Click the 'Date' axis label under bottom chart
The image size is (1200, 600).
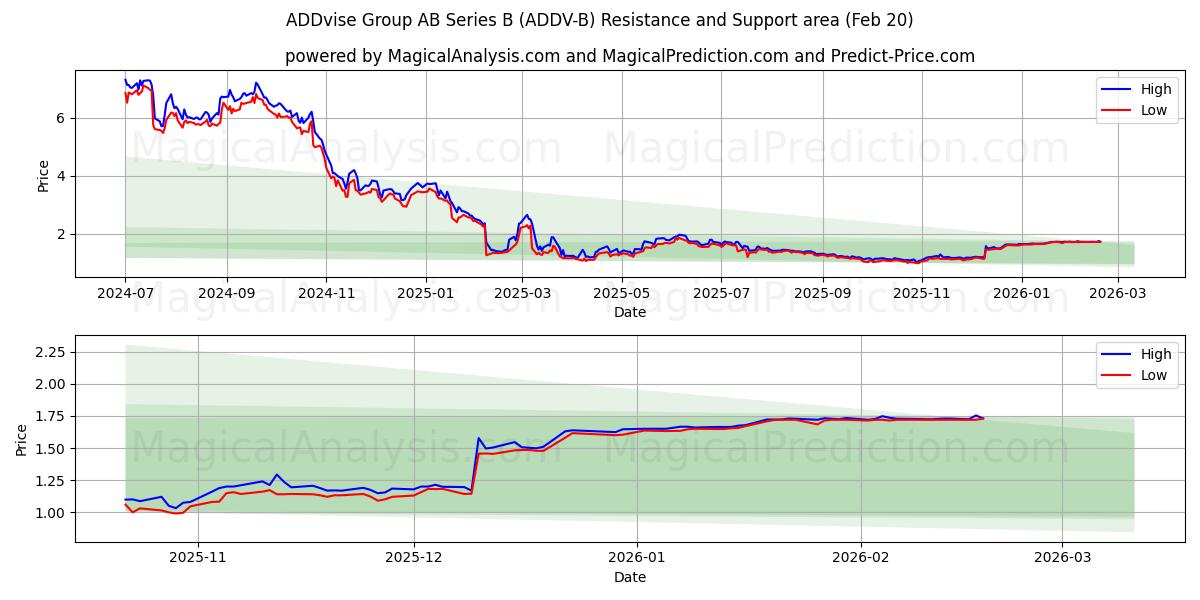coord(630,577)
